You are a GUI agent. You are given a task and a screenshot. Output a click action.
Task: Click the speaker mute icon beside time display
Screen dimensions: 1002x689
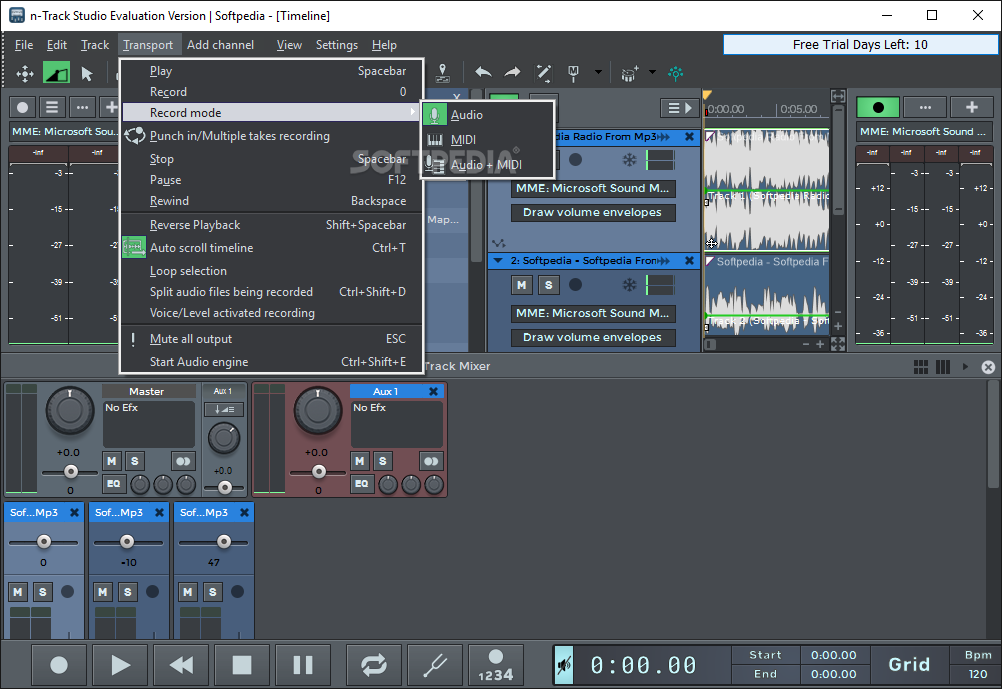point(564,665)
